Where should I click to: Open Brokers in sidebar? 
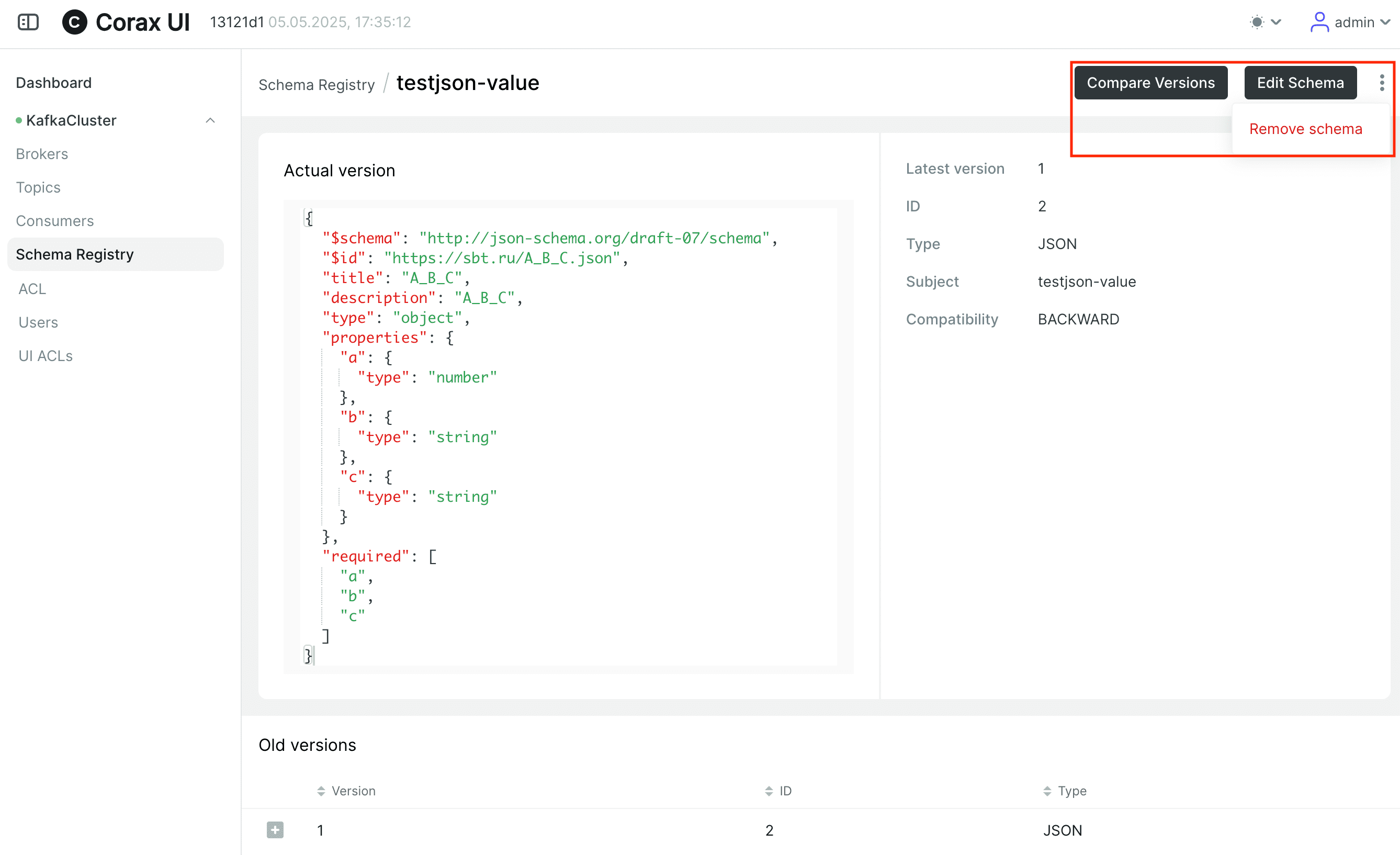[x=42, y=154]
